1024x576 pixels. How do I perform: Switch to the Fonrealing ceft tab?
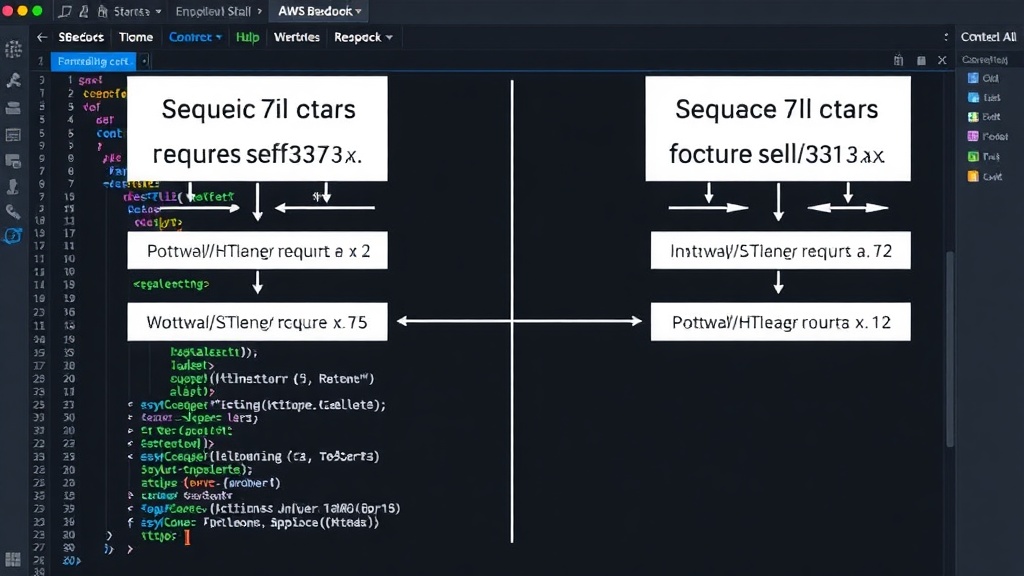(x=93, y=61)
